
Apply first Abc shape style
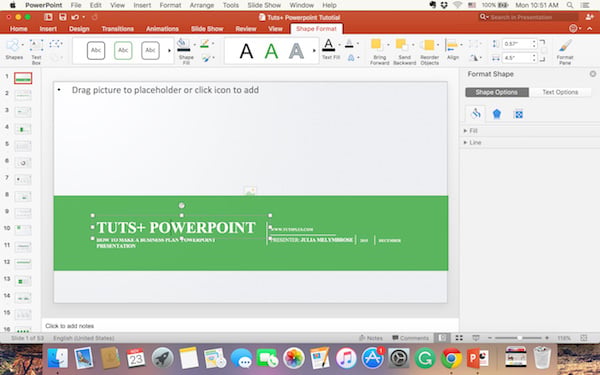96,51
